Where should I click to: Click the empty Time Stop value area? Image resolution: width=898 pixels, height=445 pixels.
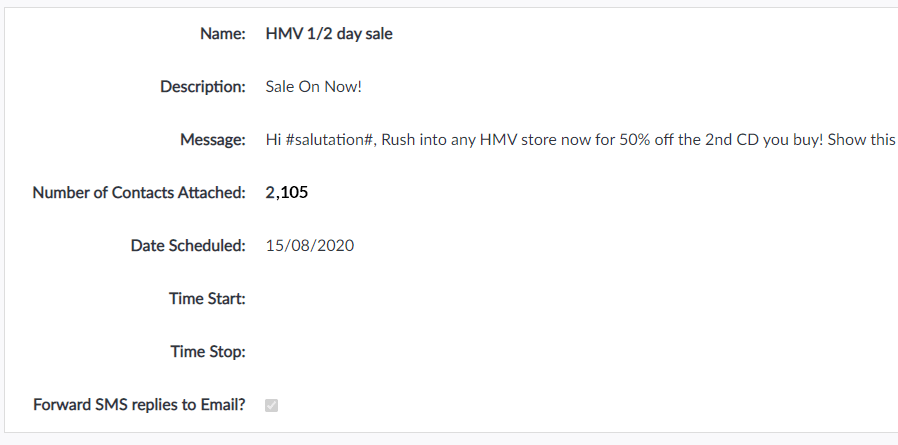point(400,352)
